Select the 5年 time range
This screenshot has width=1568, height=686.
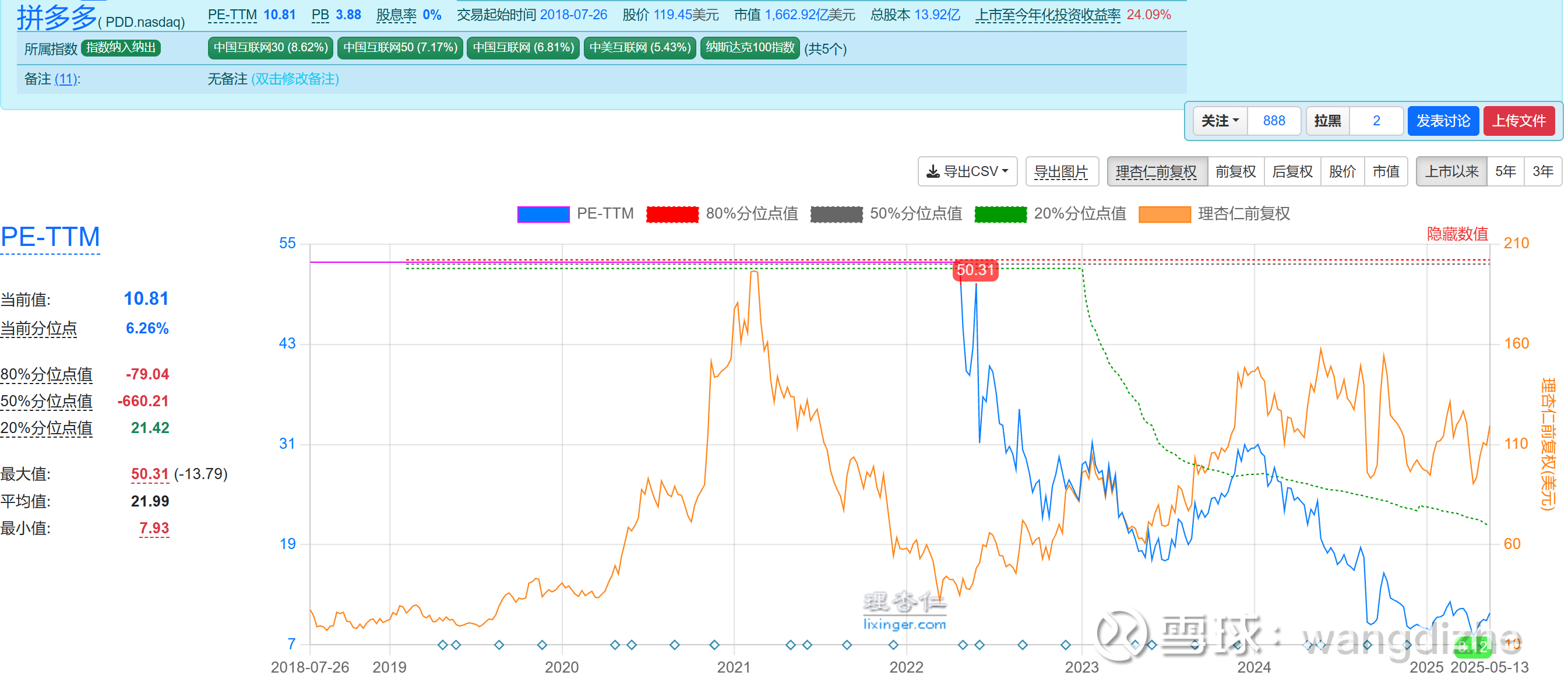tap(1505, 172)
